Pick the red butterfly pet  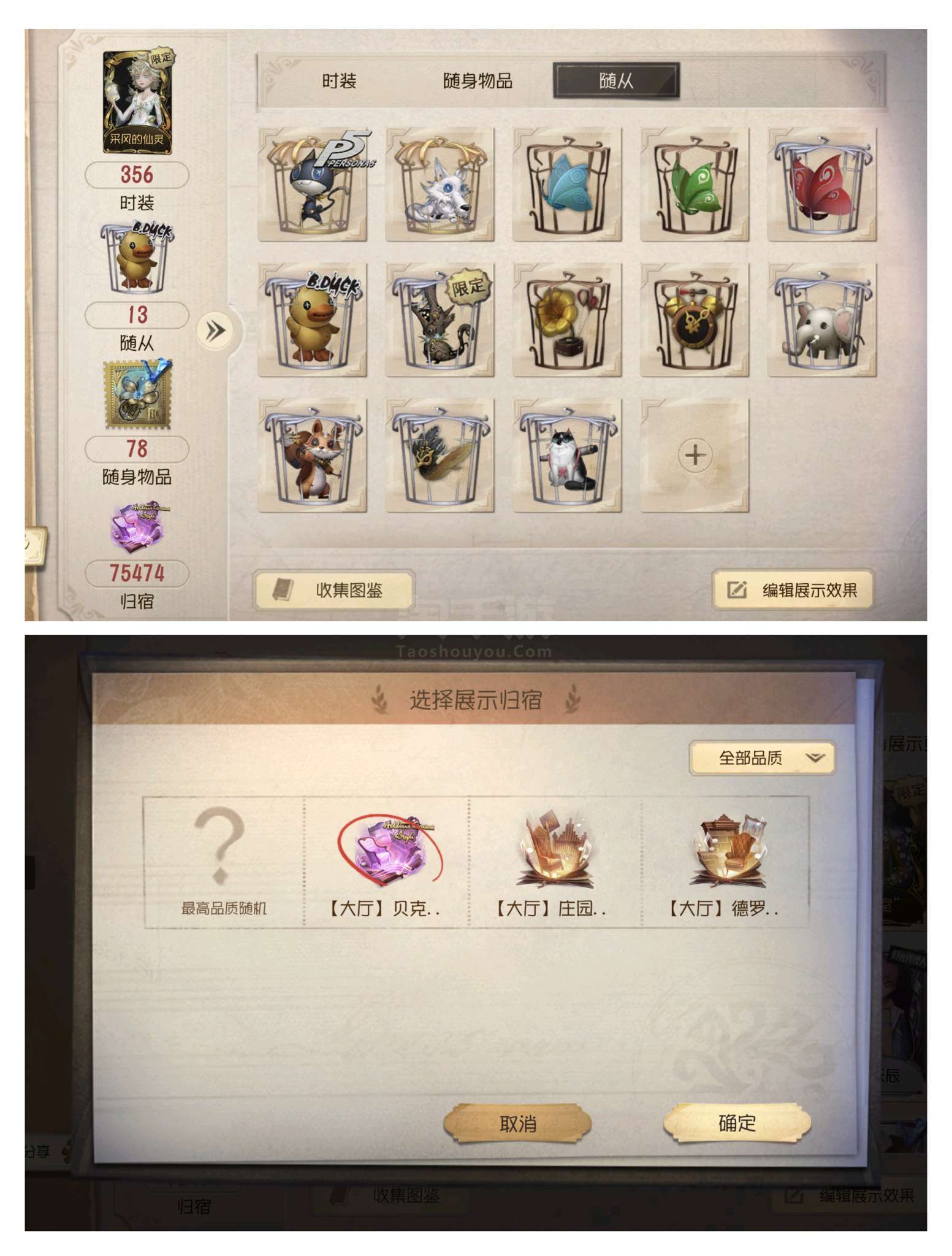822,185
